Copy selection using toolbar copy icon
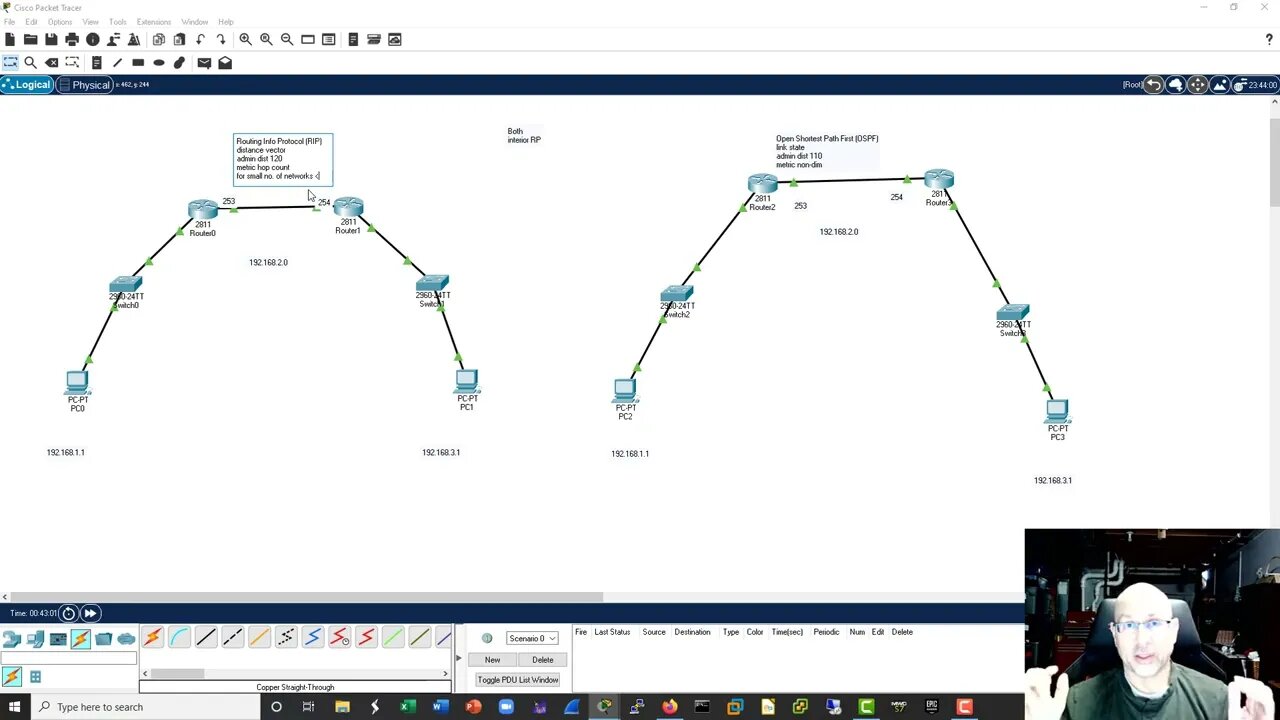 [x=159, y=39]
